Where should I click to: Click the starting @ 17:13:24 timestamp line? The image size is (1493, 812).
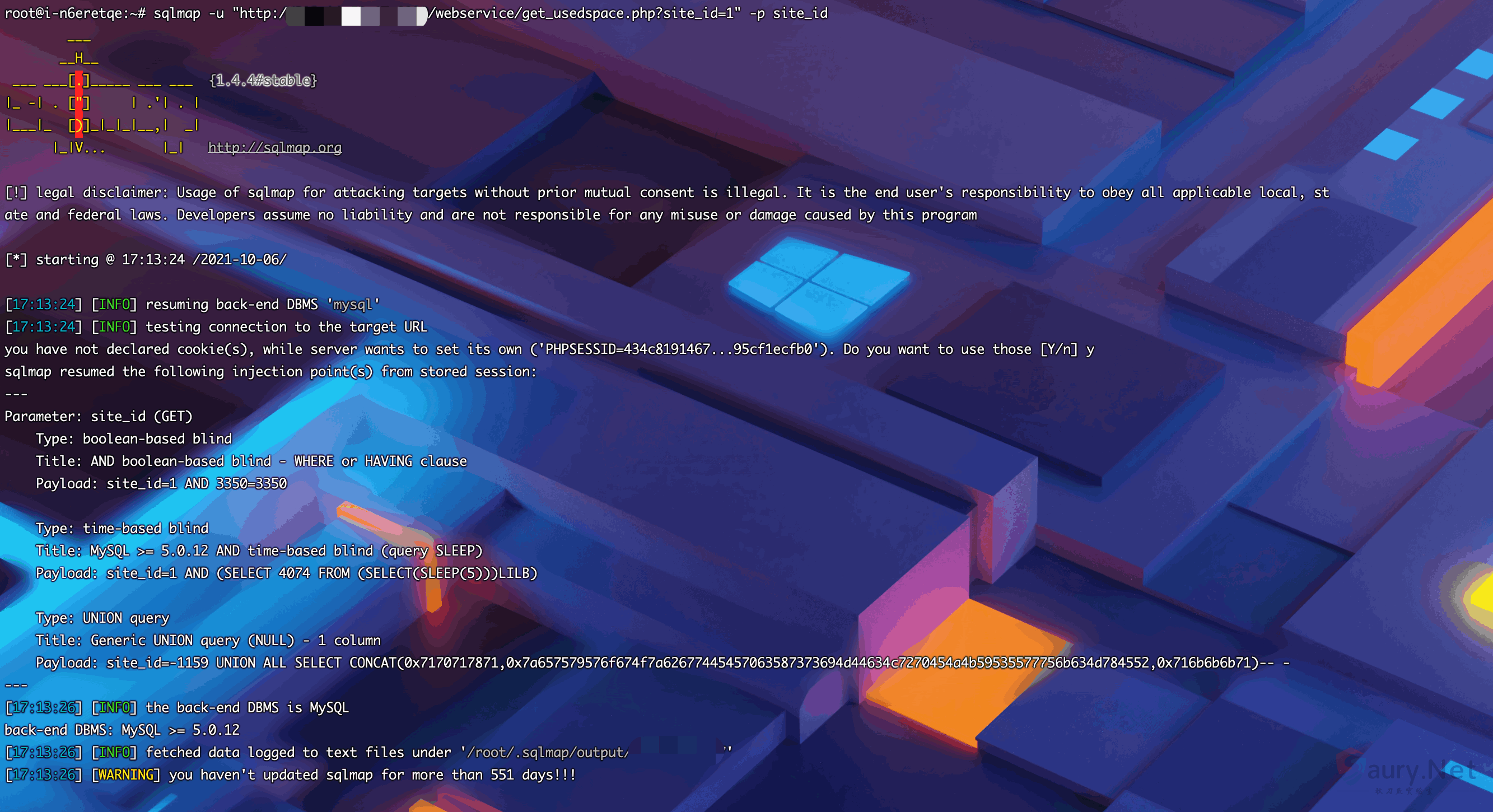point(146,260)
